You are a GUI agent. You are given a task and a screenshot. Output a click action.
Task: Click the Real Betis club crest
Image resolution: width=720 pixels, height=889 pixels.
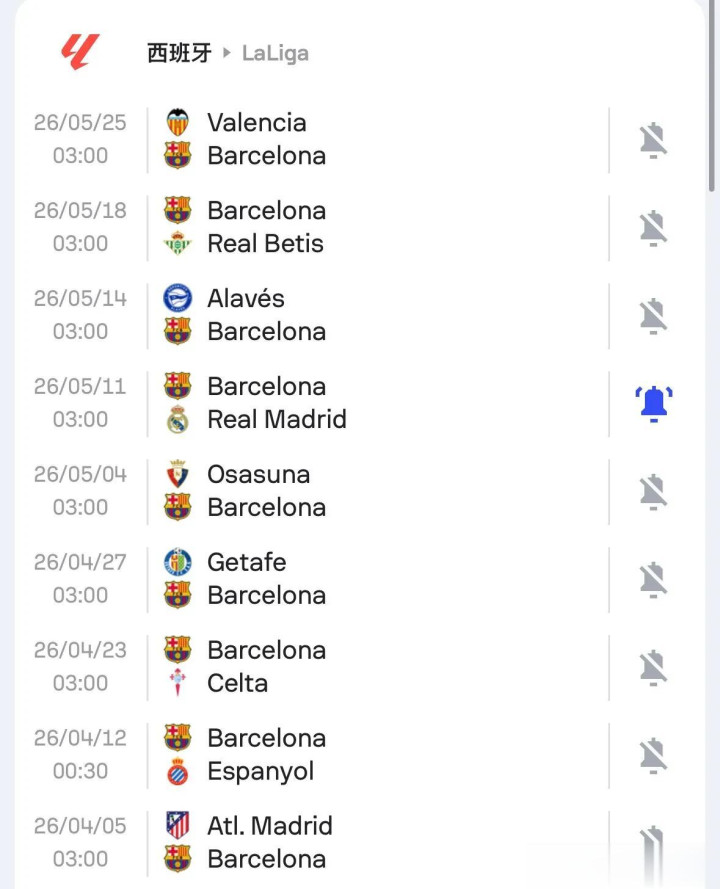tap(178, 243)
